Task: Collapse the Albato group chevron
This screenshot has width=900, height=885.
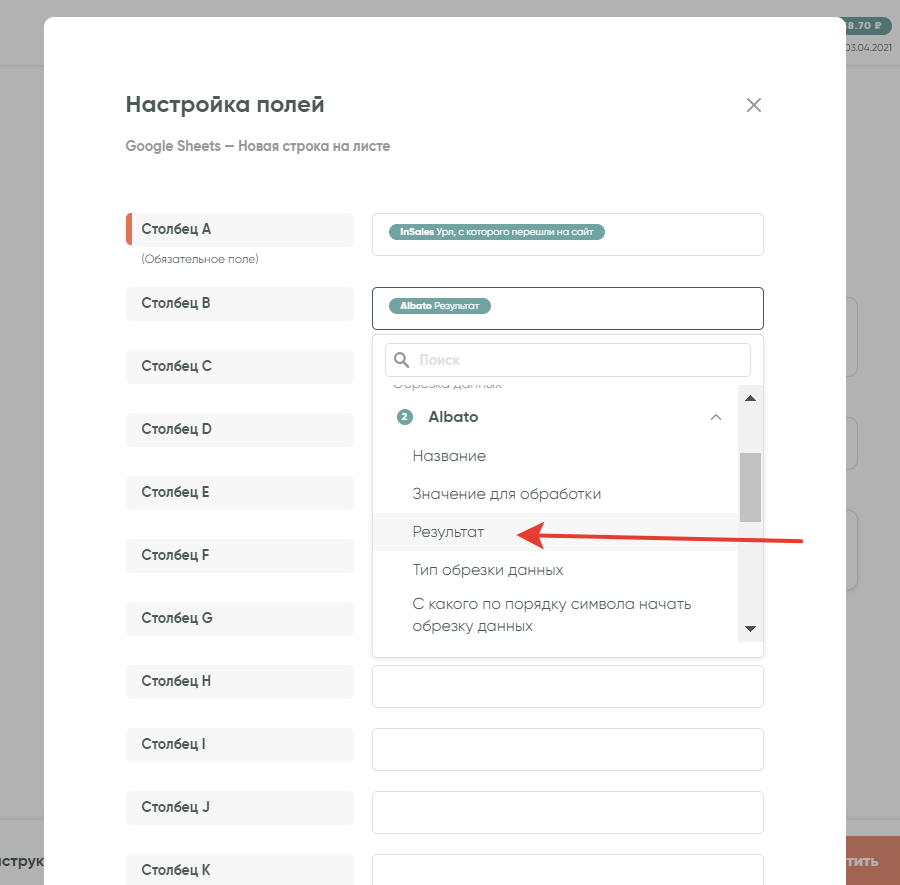Action: click(715, 417)
